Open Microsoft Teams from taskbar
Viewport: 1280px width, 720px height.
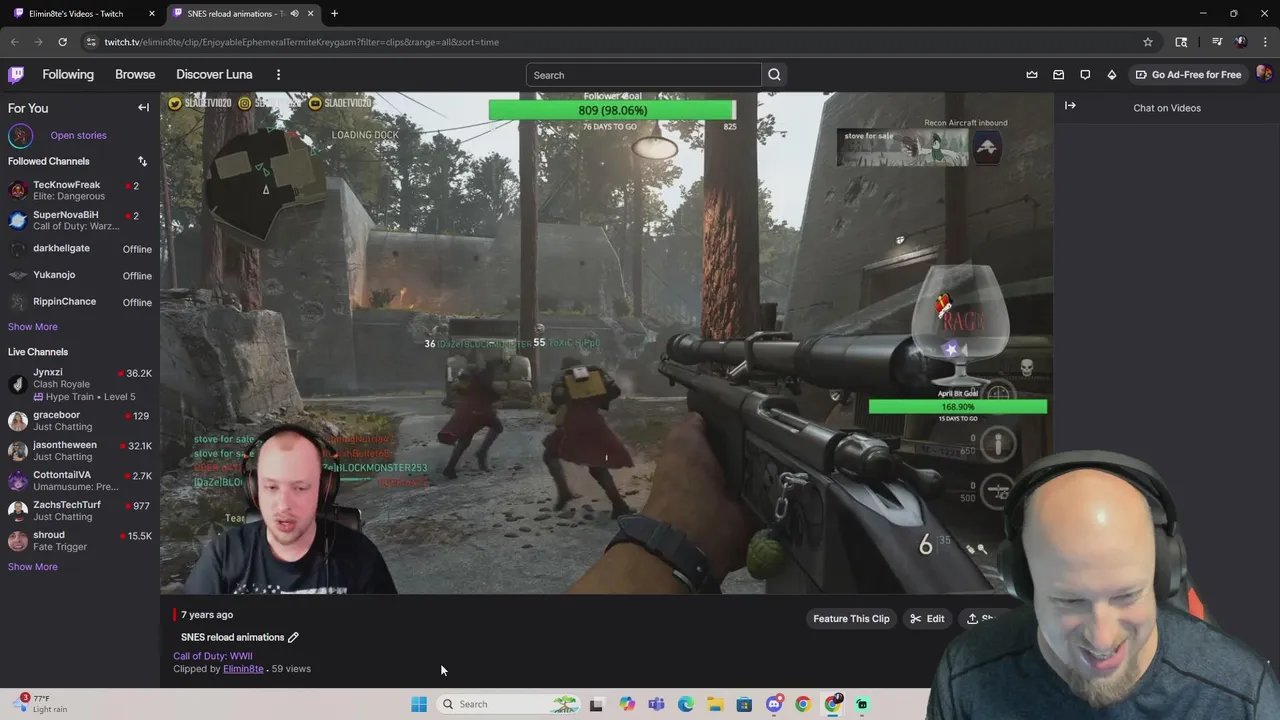(x=656, y=704)
